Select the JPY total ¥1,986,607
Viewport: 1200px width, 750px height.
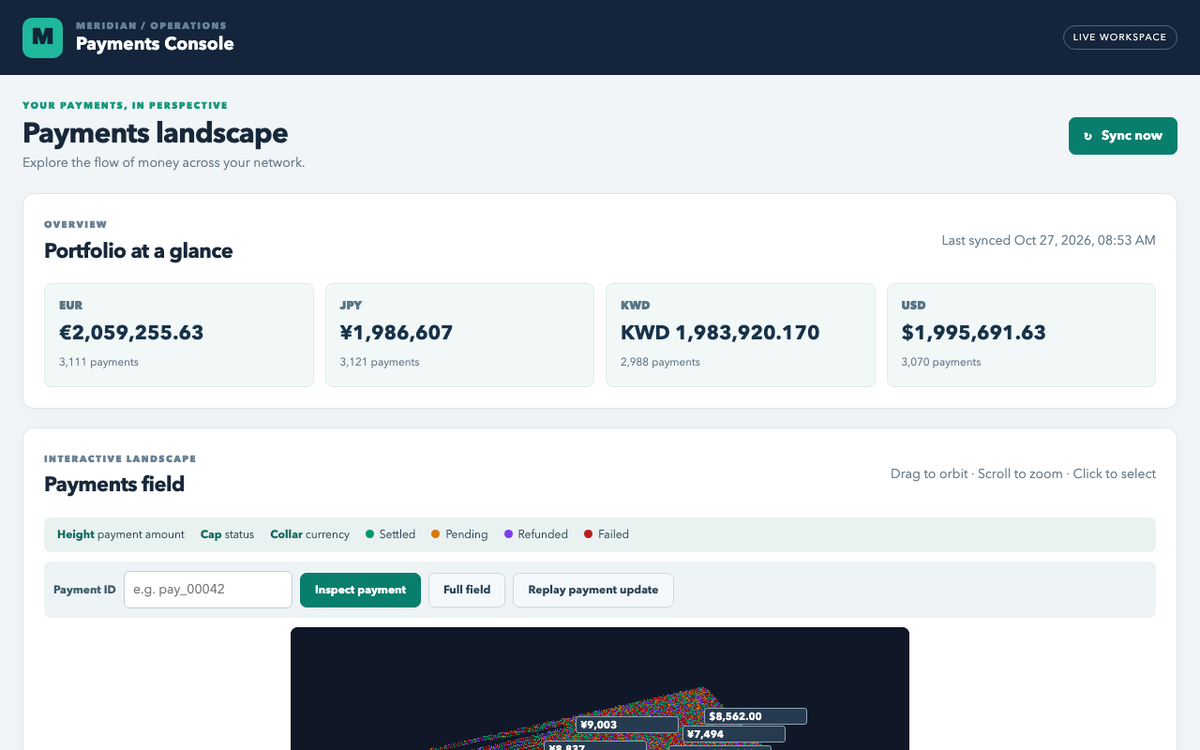pyautogui.click(x=396, y=333)
